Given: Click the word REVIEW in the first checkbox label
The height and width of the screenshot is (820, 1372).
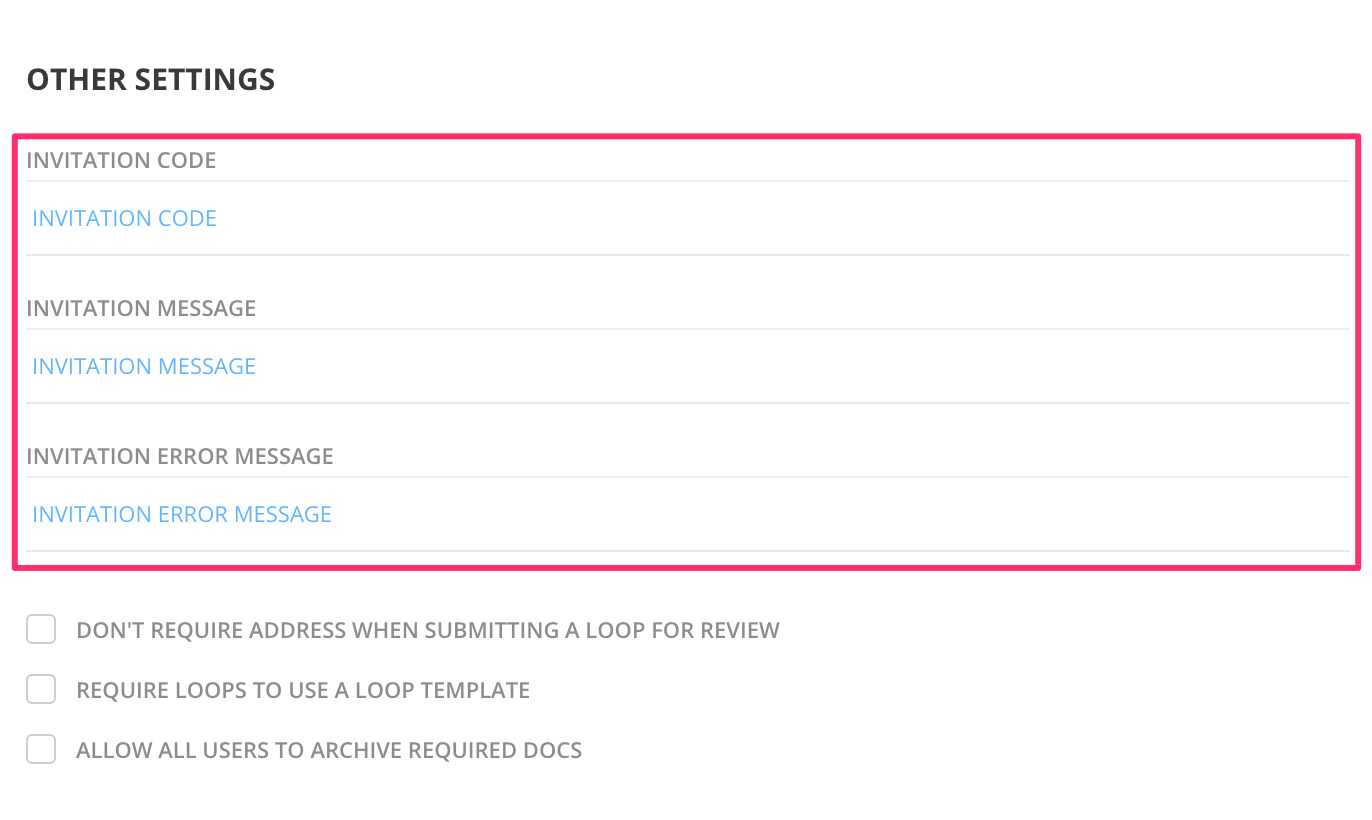Looking at the screenshot, I should tap(741, 631).
